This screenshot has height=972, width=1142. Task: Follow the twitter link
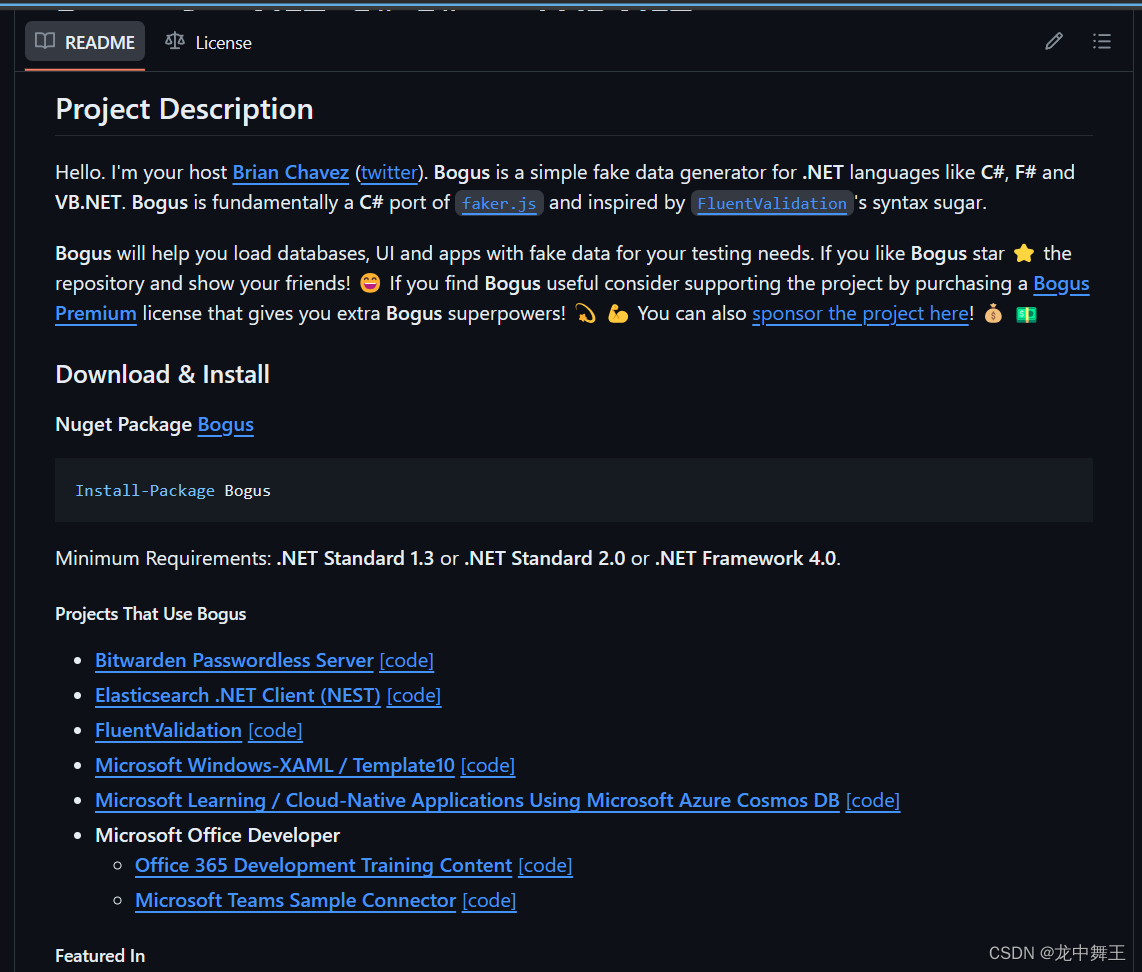coord(390,173)
